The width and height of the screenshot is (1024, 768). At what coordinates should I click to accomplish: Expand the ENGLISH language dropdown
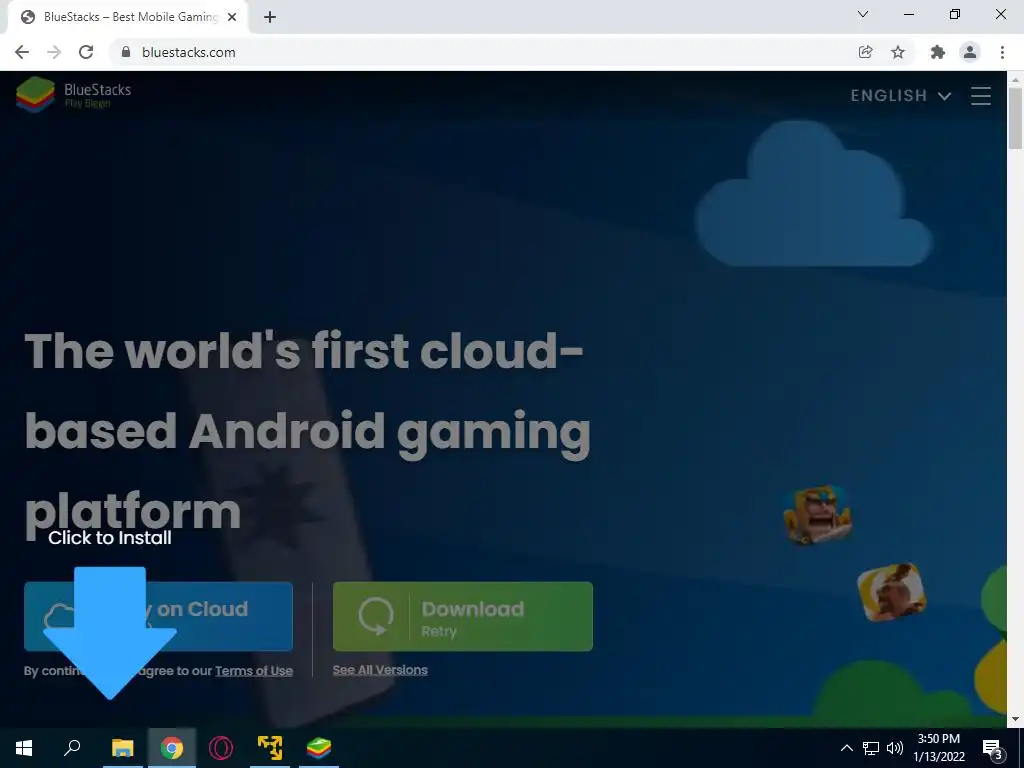tap(901, 95)
